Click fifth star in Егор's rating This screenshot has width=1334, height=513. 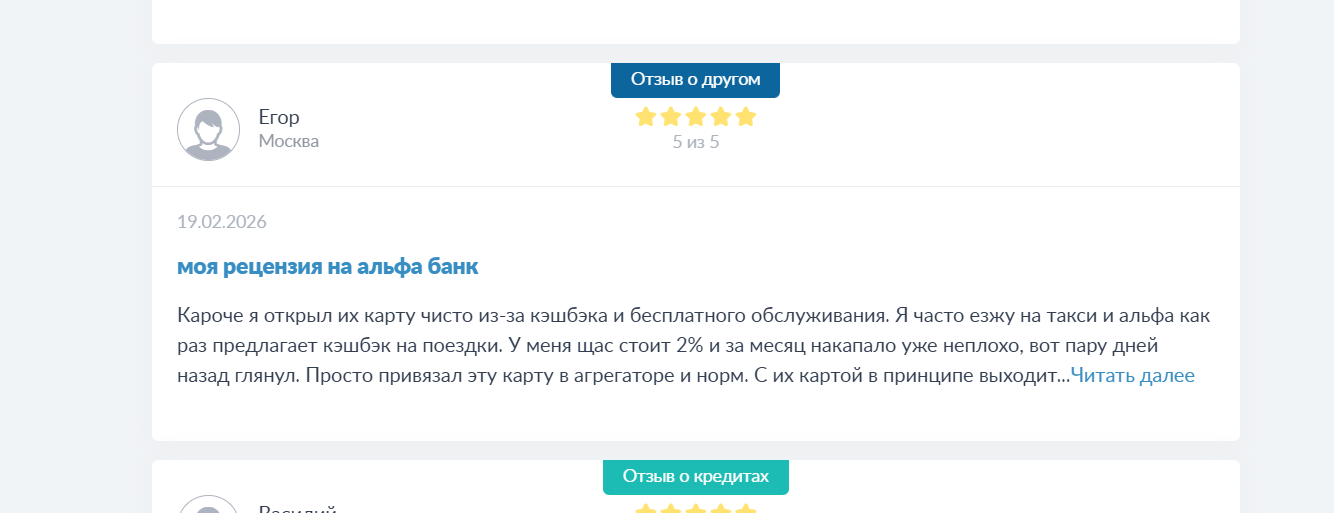click(746, 117)
